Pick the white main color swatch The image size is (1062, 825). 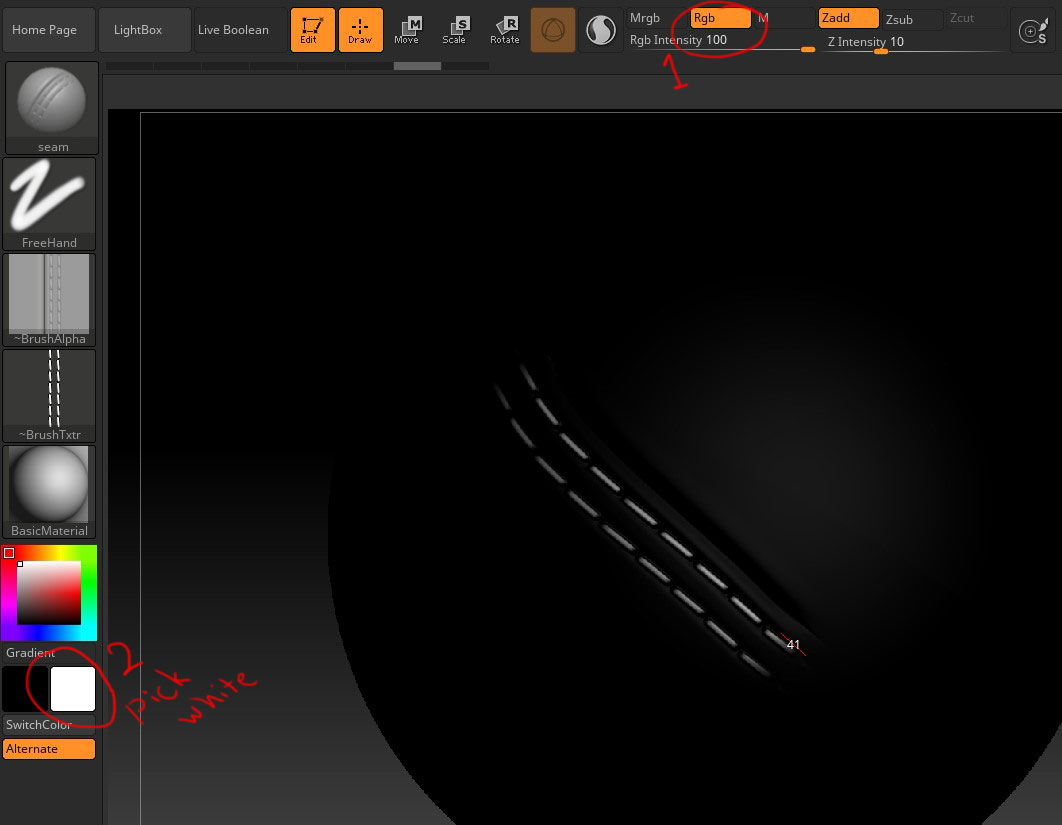click(73, 689)
